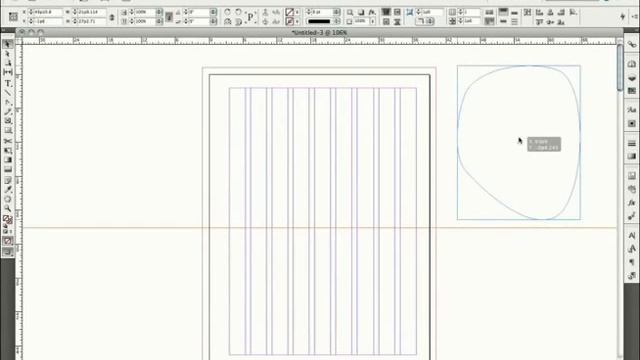Select the Gradient Feather tool
This screenshot has height=360, width=640.
click(7, 169)
